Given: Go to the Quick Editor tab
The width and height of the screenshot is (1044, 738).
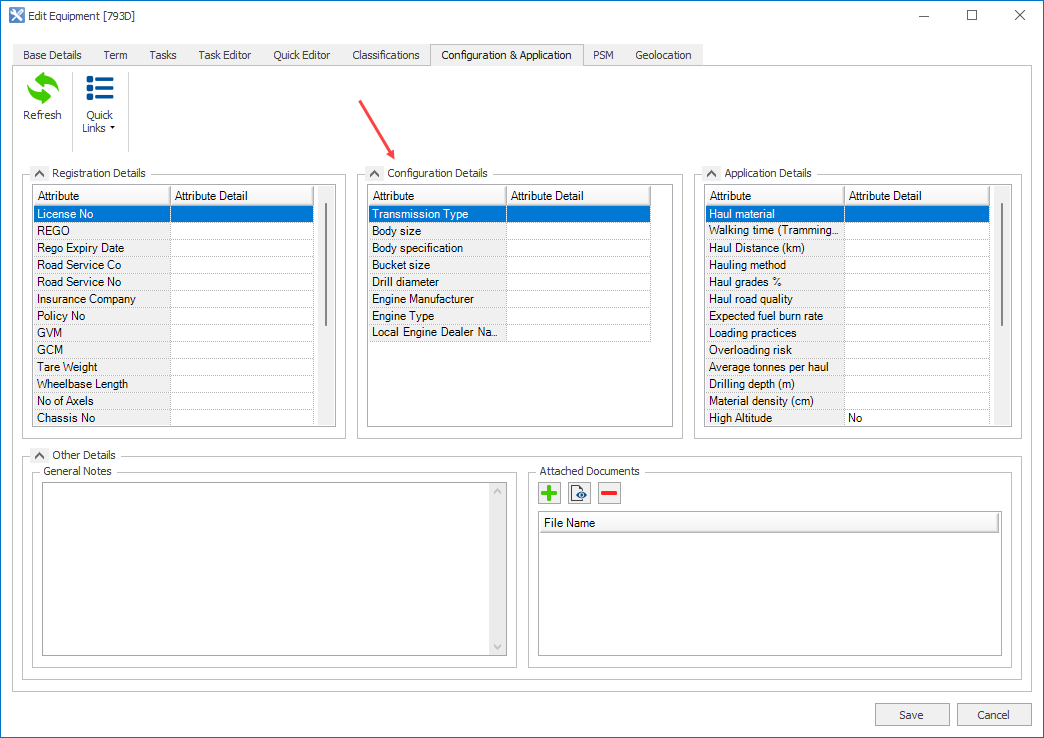Looking at the screenshot, I should pyautogui.click(x=302, y=55).
